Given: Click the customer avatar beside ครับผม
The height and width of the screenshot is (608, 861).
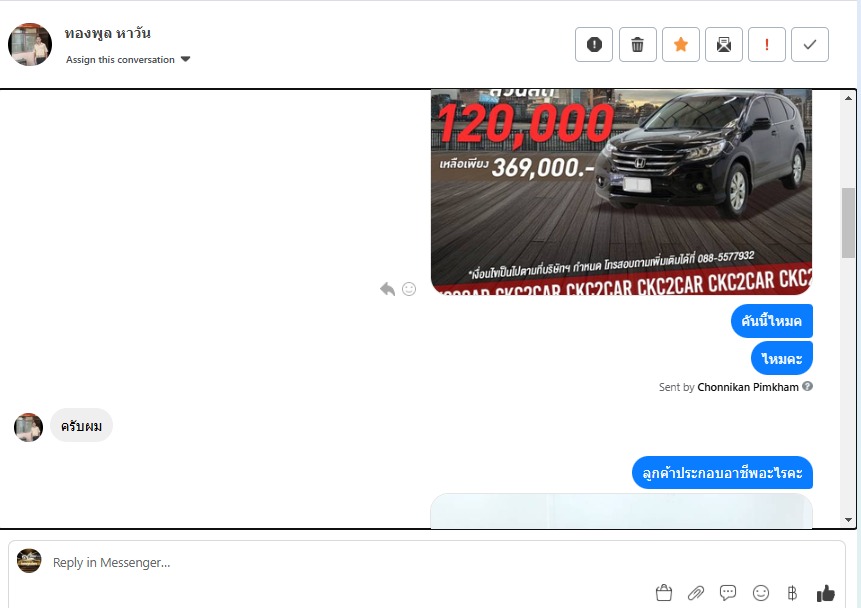Looking at the screenshot, I should [29, 427].
